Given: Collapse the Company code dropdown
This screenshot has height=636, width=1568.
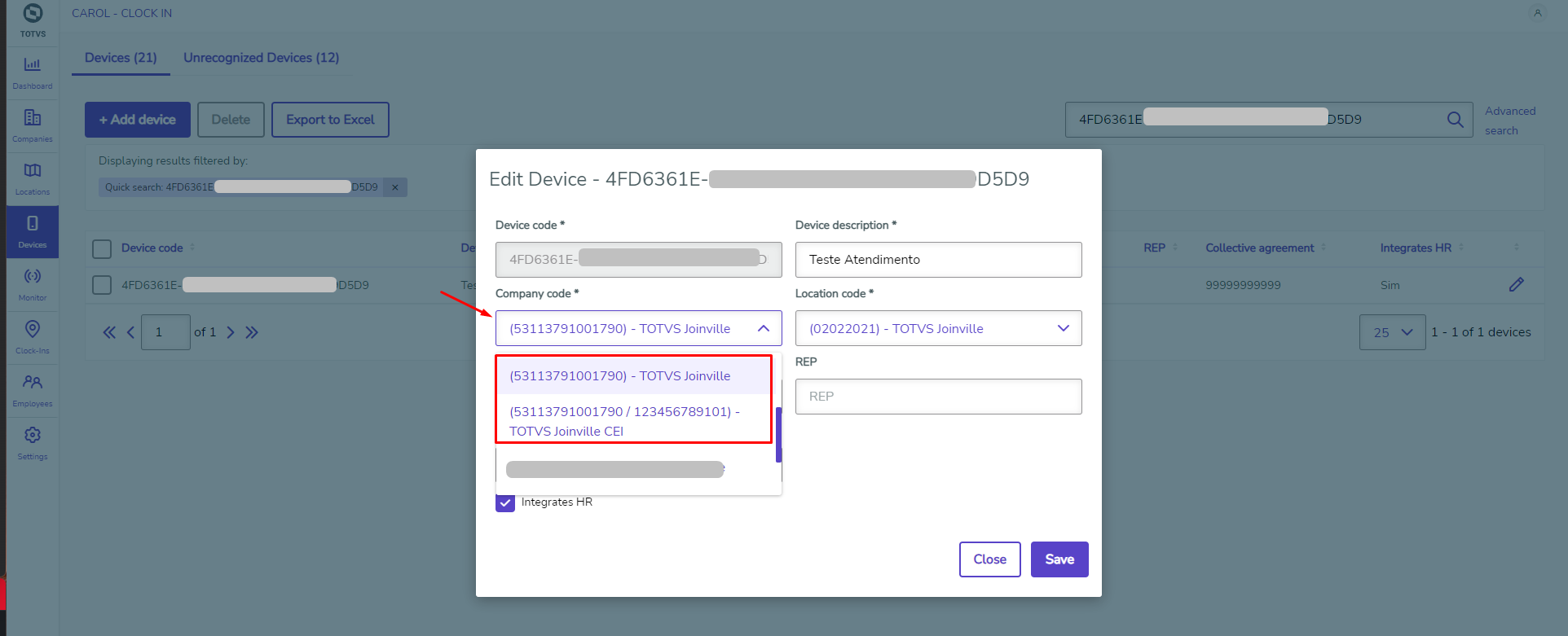Looking at the screenshot, I should [x=764, y=328].
